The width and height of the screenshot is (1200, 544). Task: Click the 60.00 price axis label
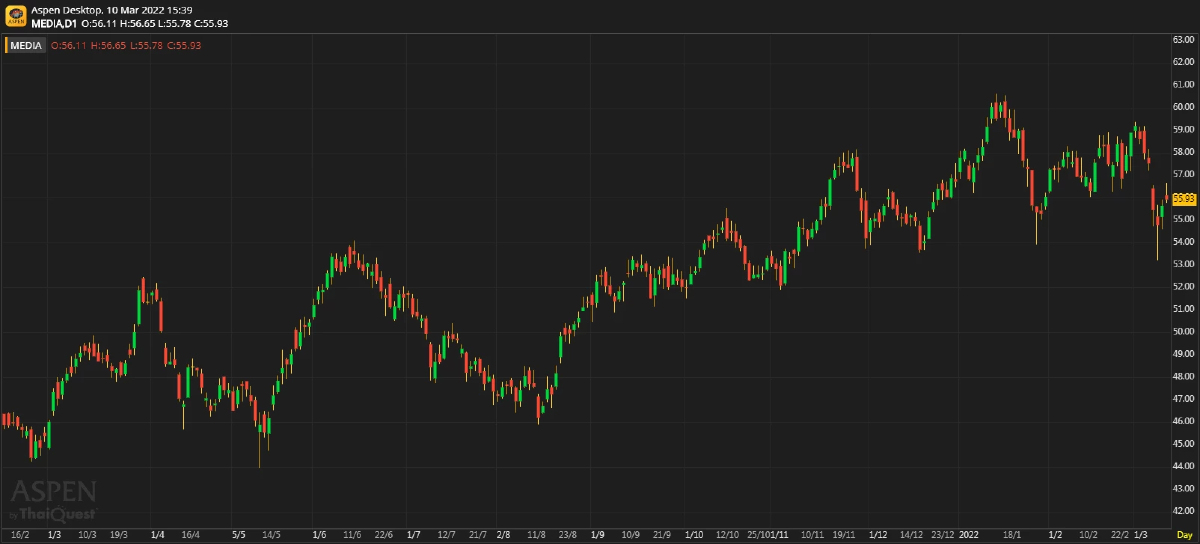[x=1184, y=107]
